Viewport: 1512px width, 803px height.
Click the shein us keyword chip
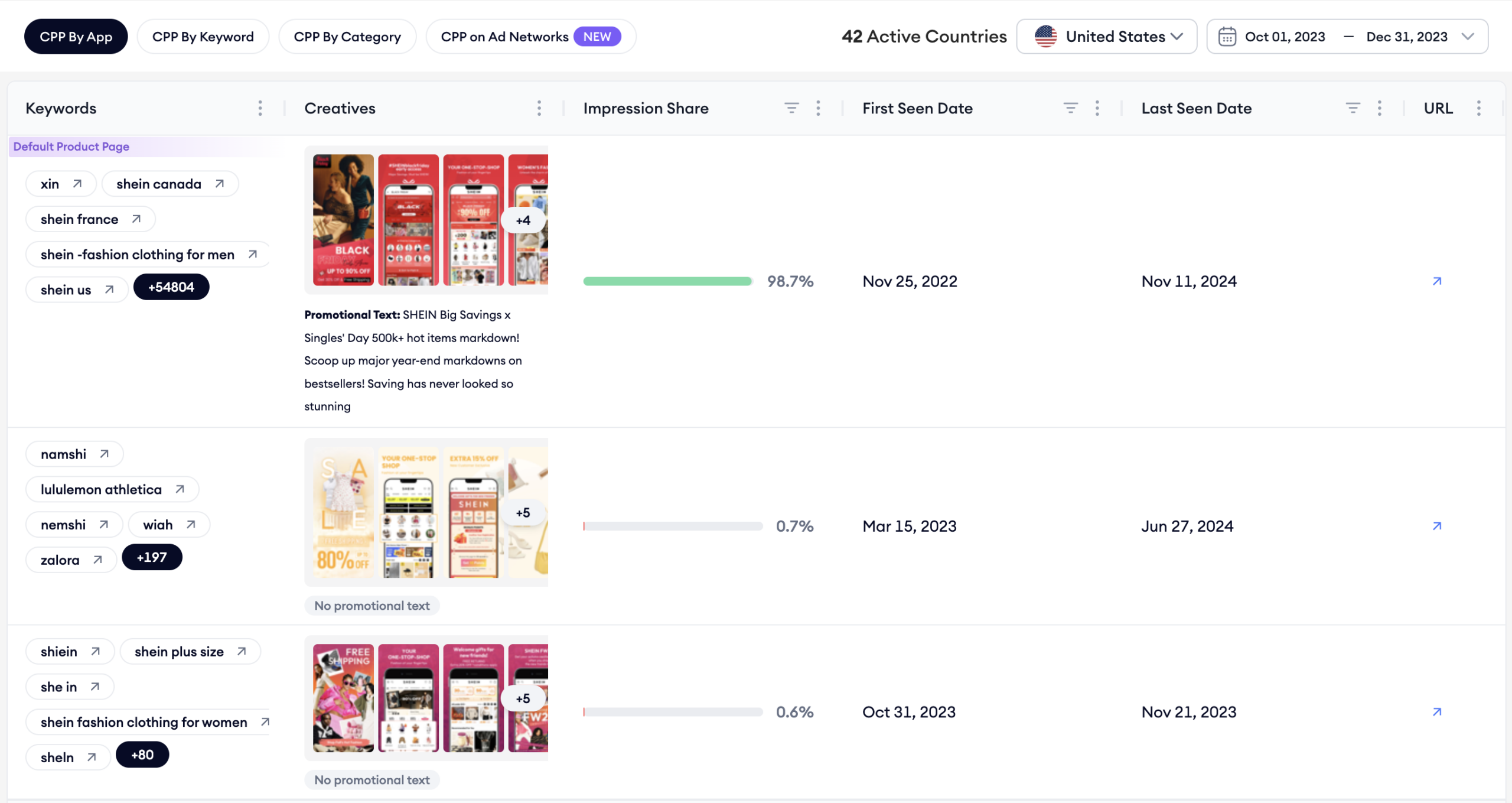pyautogui.click(x=77, y=290)
